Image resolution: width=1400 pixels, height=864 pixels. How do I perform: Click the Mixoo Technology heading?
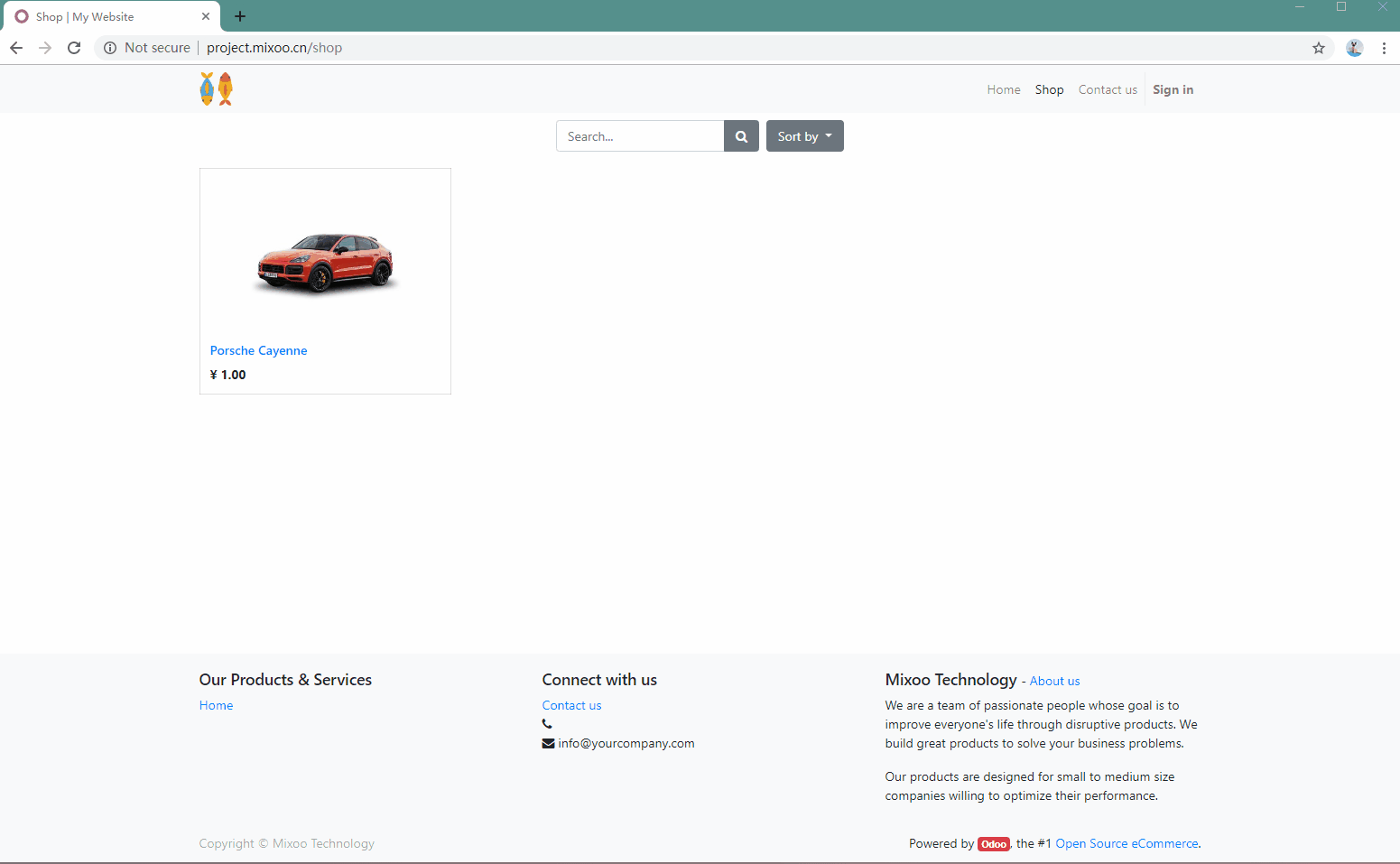pyautogui.click(x=950, y=680)
